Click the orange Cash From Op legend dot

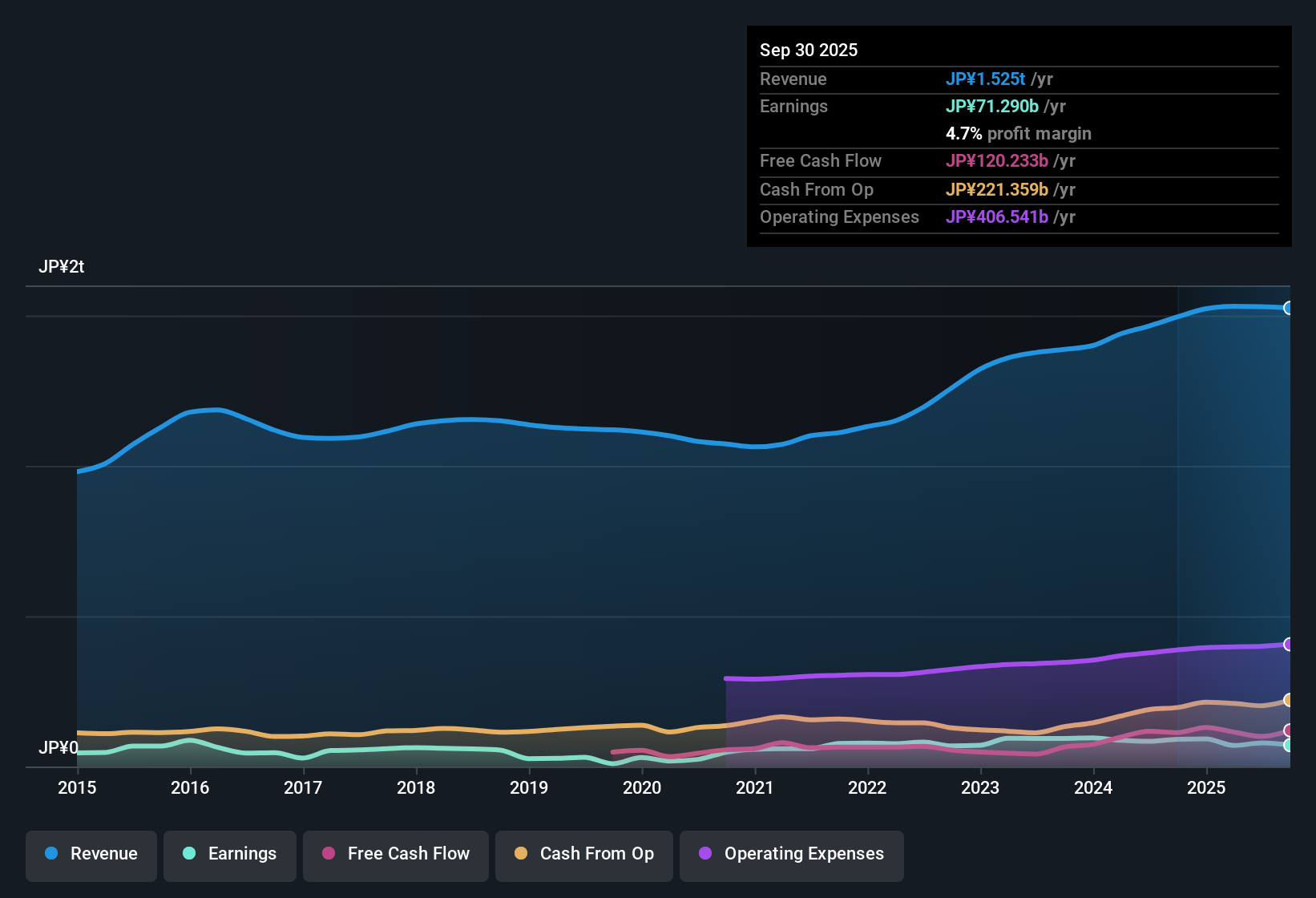point(521,854)
